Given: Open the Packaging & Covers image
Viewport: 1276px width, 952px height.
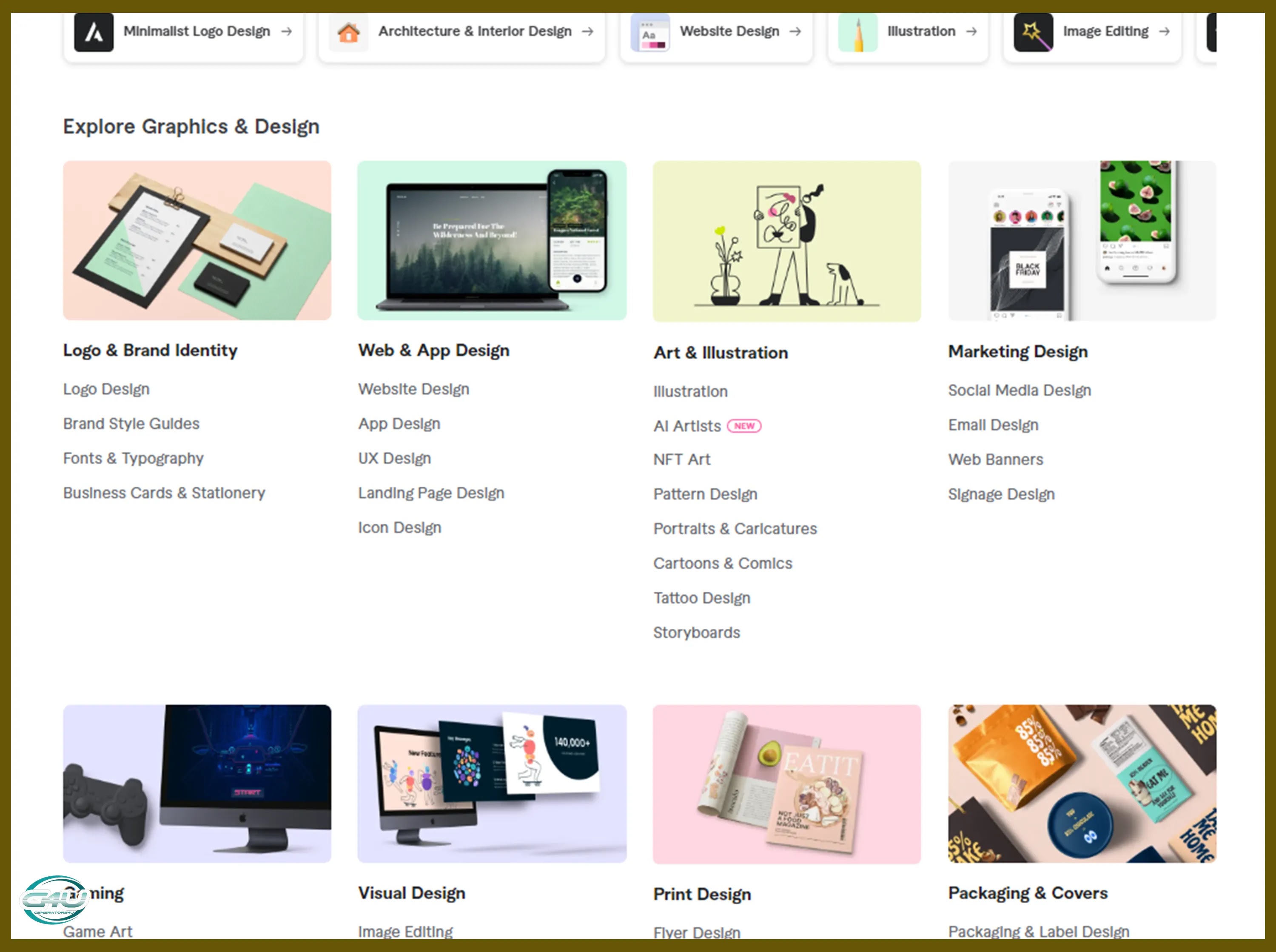Looking at the screenshot, I should [1082, 784].
